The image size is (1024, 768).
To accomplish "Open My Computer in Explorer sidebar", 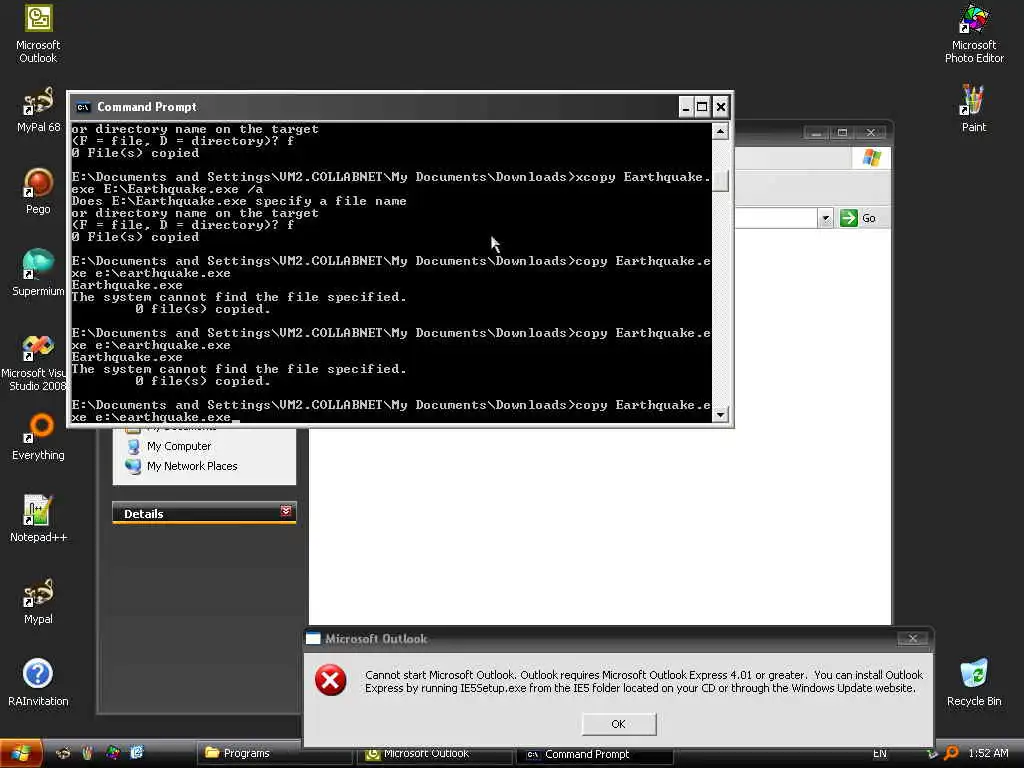I will (x=178, y=446).
